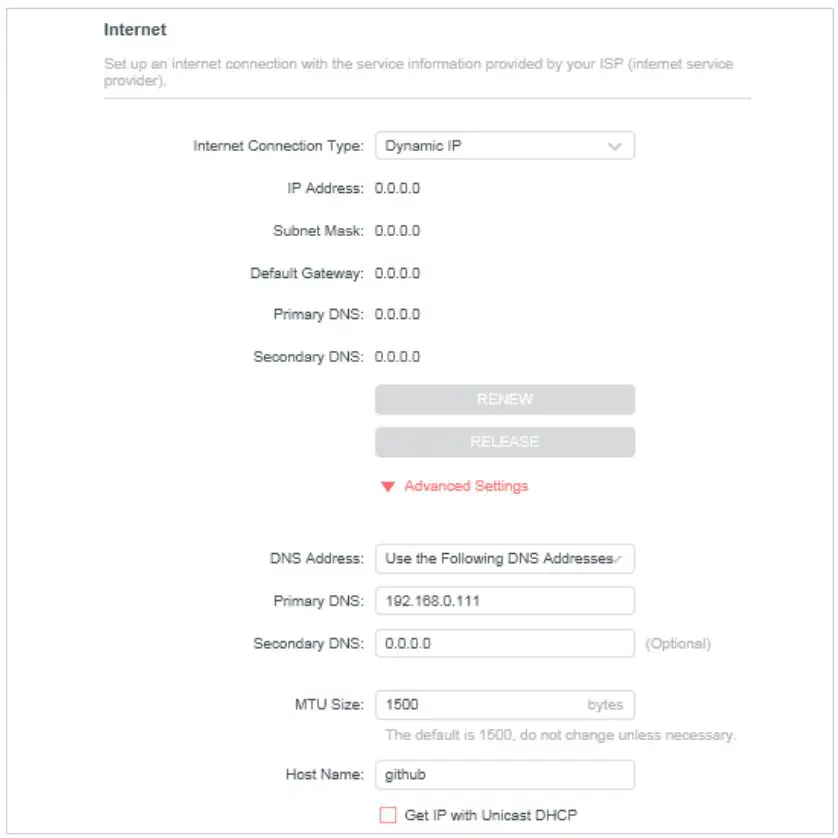Click the Host Name field showing github

pyautogui.click(x=504, y=775)
